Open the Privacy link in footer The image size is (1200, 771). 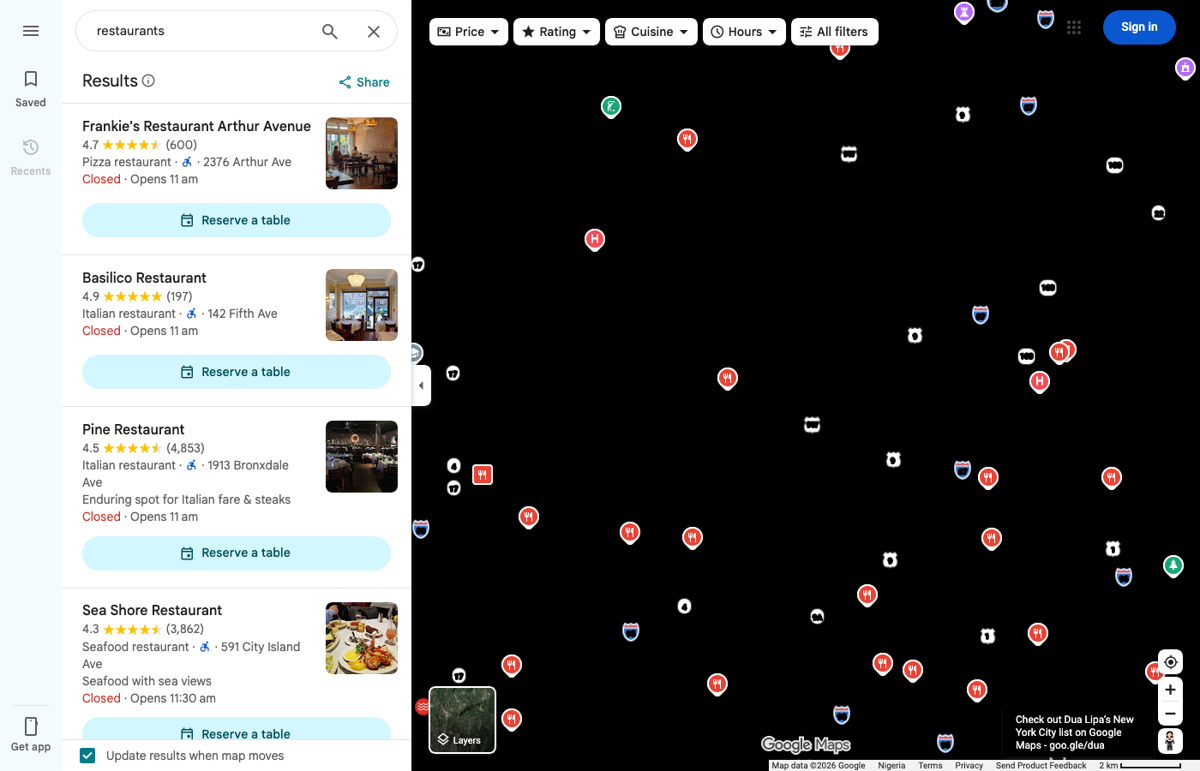(969, 765)
